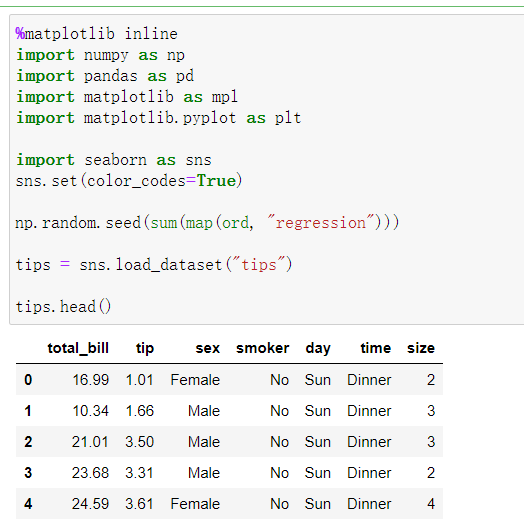Click the tips.head() code line

[x=63, y=307]
